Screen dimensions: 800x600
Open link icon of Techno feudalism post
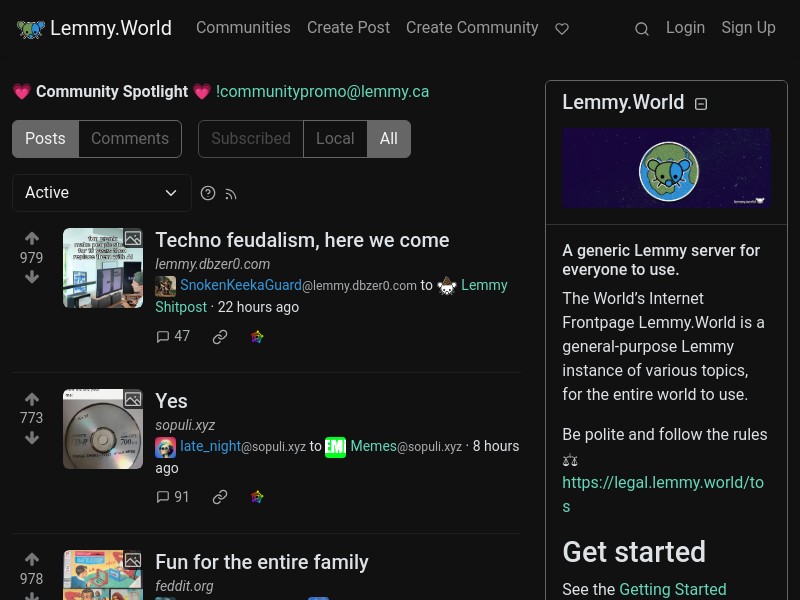[220, 337]
